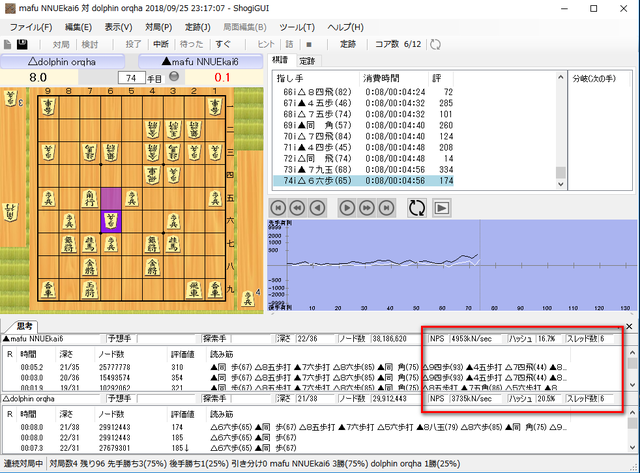Screen dimensions: 640x473
Task: Click the board rotate icon in toolbar
Action: (436, 44)
